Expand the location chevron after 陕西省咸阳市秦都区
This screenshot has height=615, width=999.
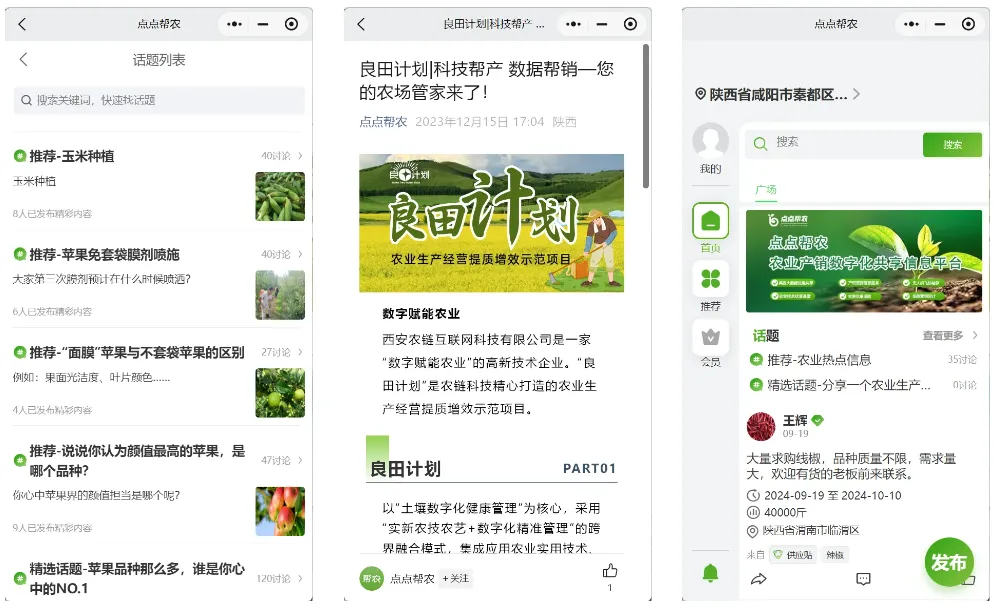point(856,94)
